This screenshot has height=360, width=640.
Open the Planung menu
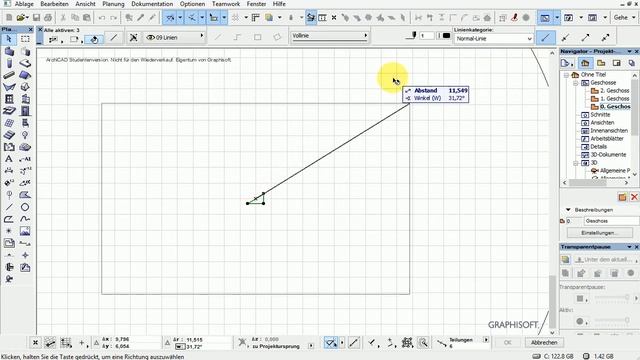click(113, 4)
